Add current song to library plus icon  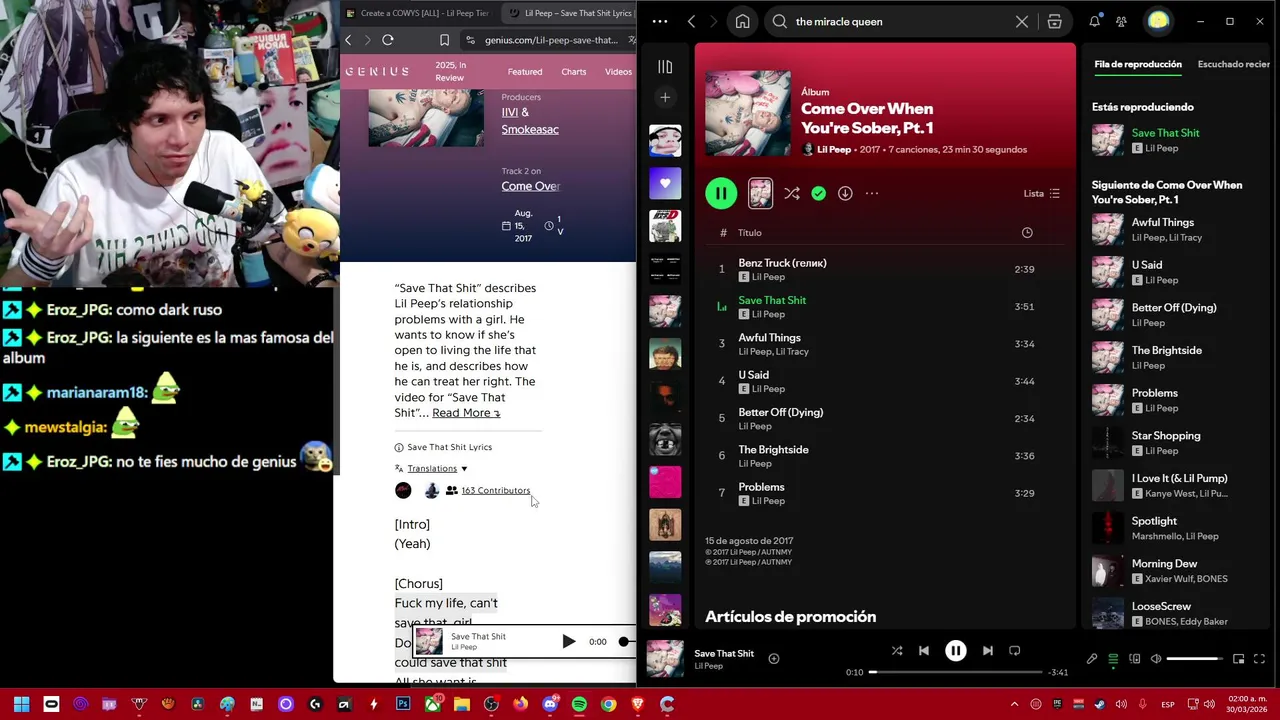(773, 658)
